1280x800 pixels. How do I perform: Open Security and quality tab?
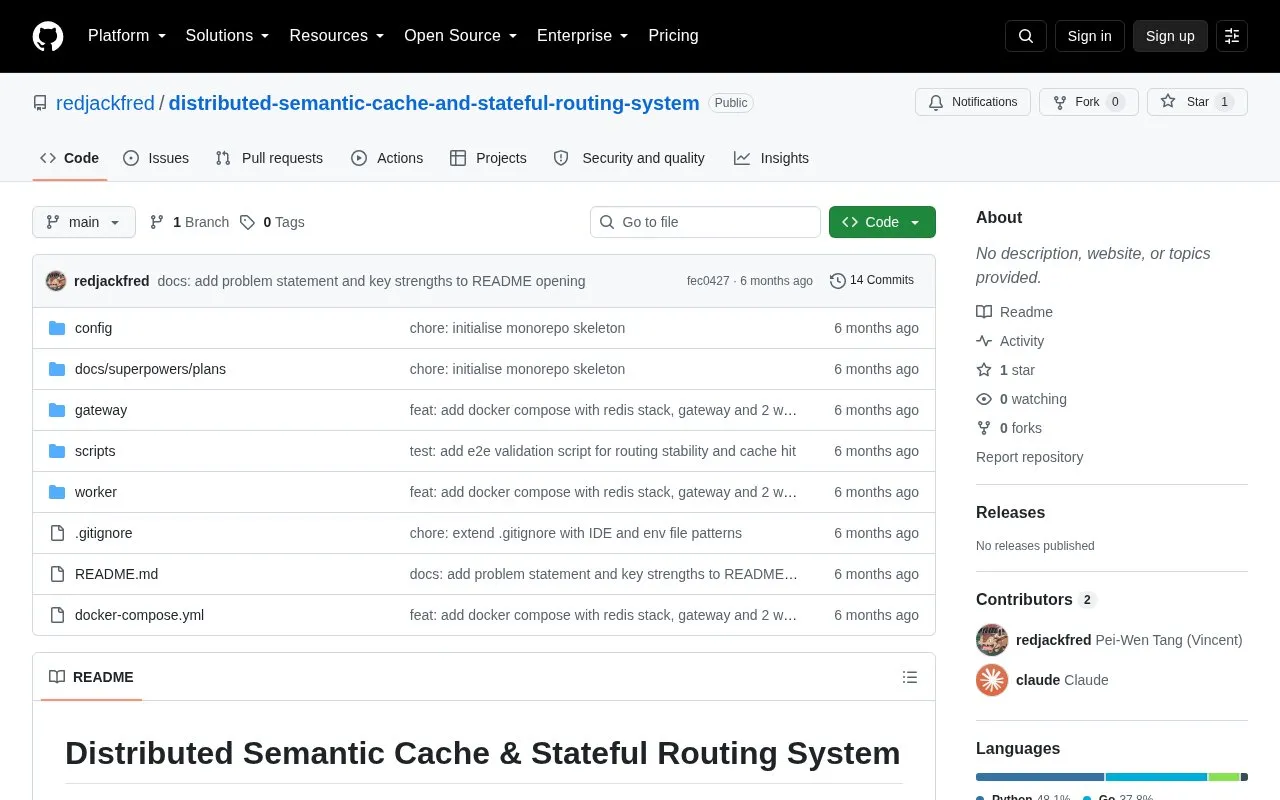pos(629,158)
